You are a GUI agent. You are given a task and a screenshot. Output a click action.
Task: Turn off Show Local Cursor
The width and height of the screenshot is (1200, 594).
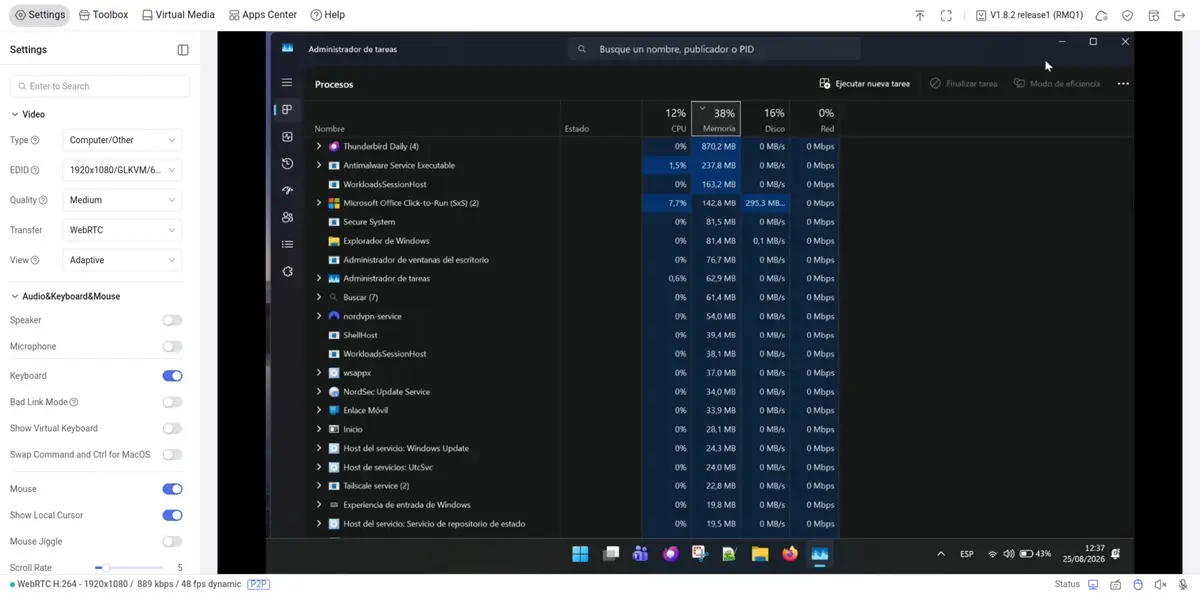click(172, 515)
